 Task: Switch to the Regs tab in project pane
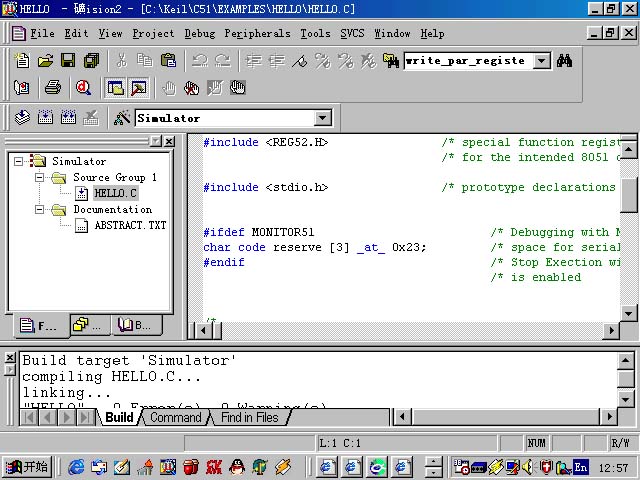coord(89,325)
